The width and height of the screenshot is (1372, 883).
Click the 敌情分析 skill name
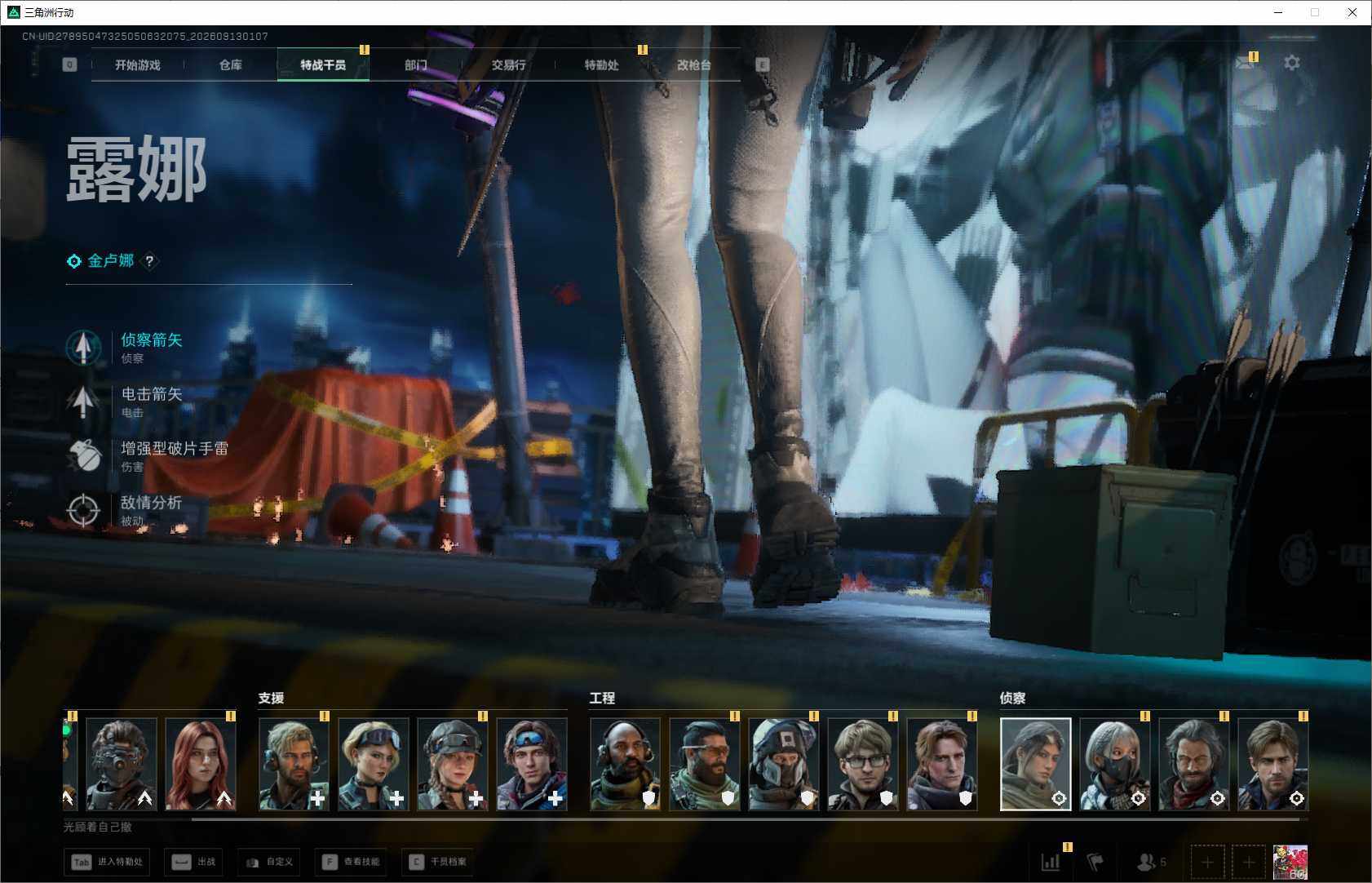(152, 503)
